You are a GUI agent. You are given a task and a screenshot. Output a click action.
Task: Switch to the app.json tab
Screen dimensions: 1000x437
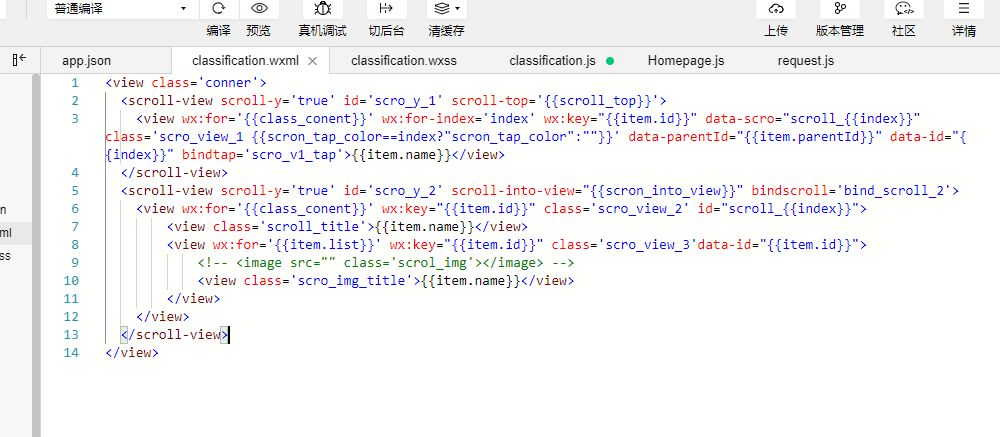87,61
